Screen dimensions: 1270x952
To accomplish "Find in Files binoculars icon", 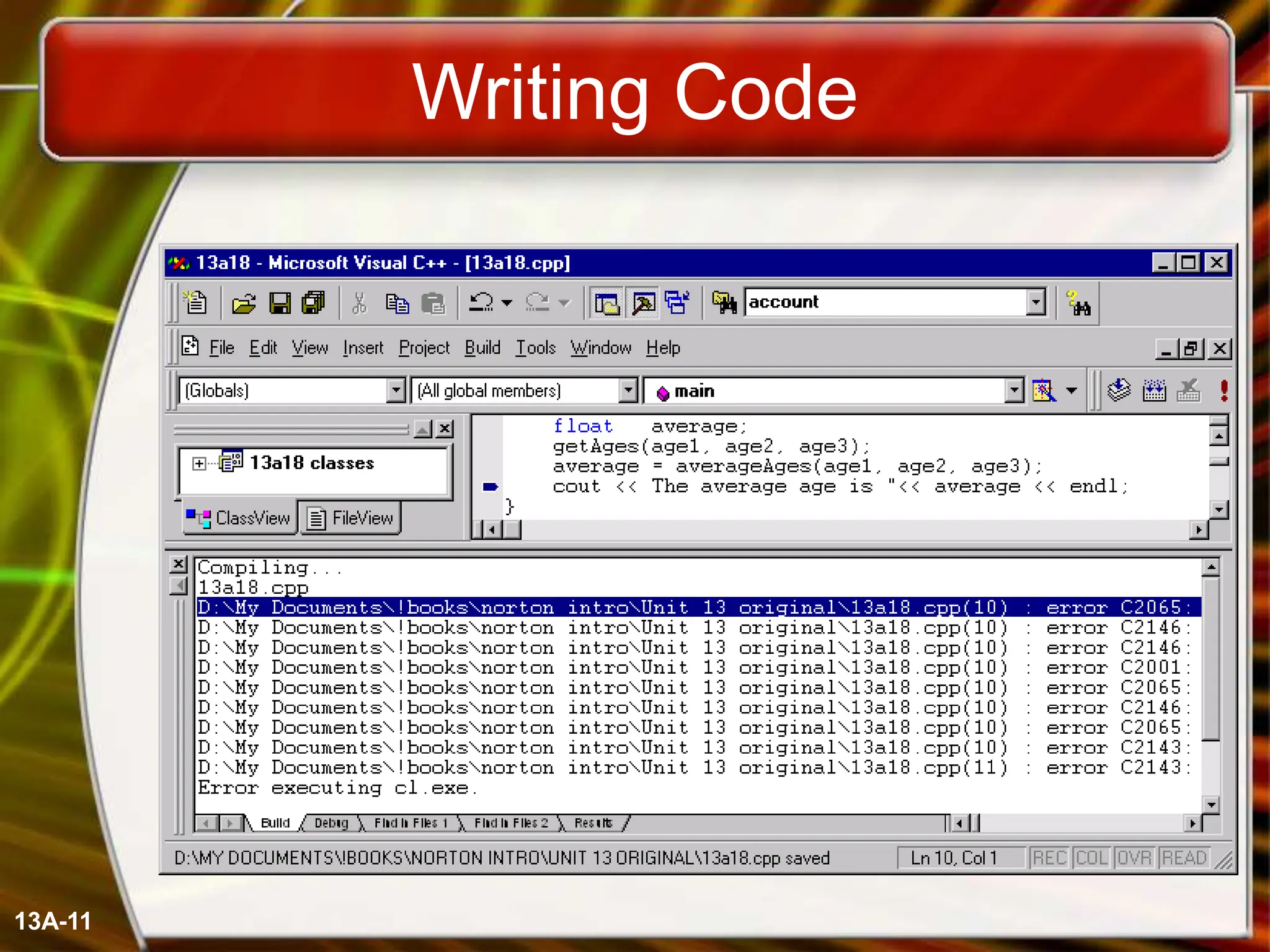I will click(x=724, y=303).
